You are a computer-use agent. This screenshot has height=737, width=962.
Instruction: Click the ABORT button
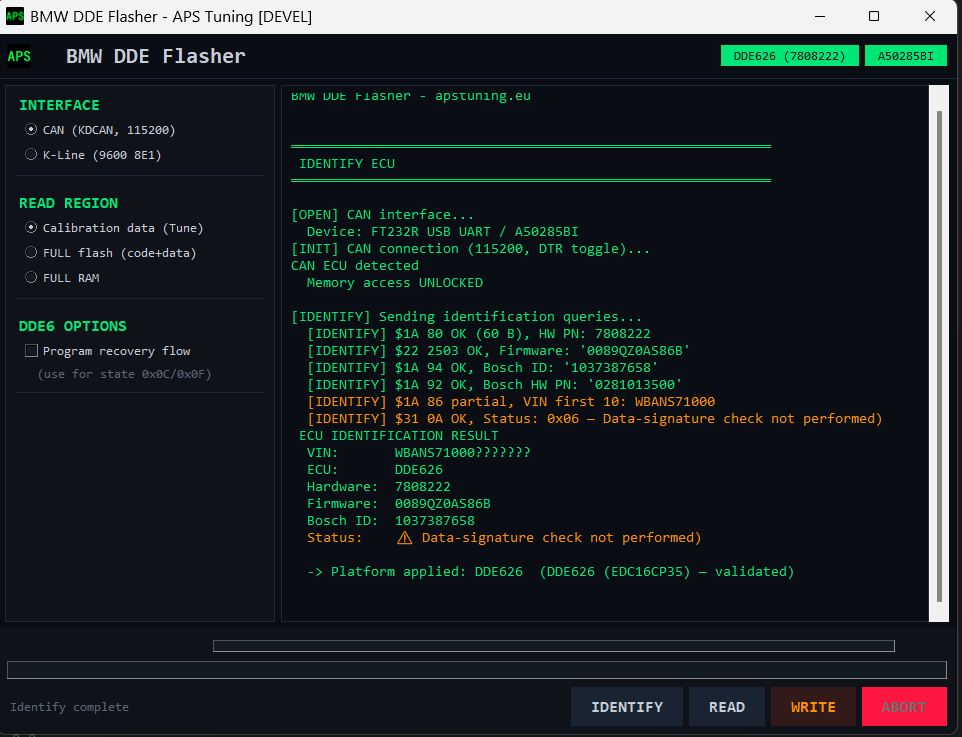904,707
